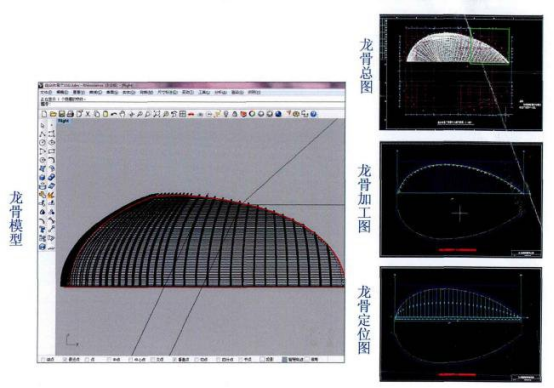
Task: Select the Circle tool in left toolbar
Action: click(42, 143)
